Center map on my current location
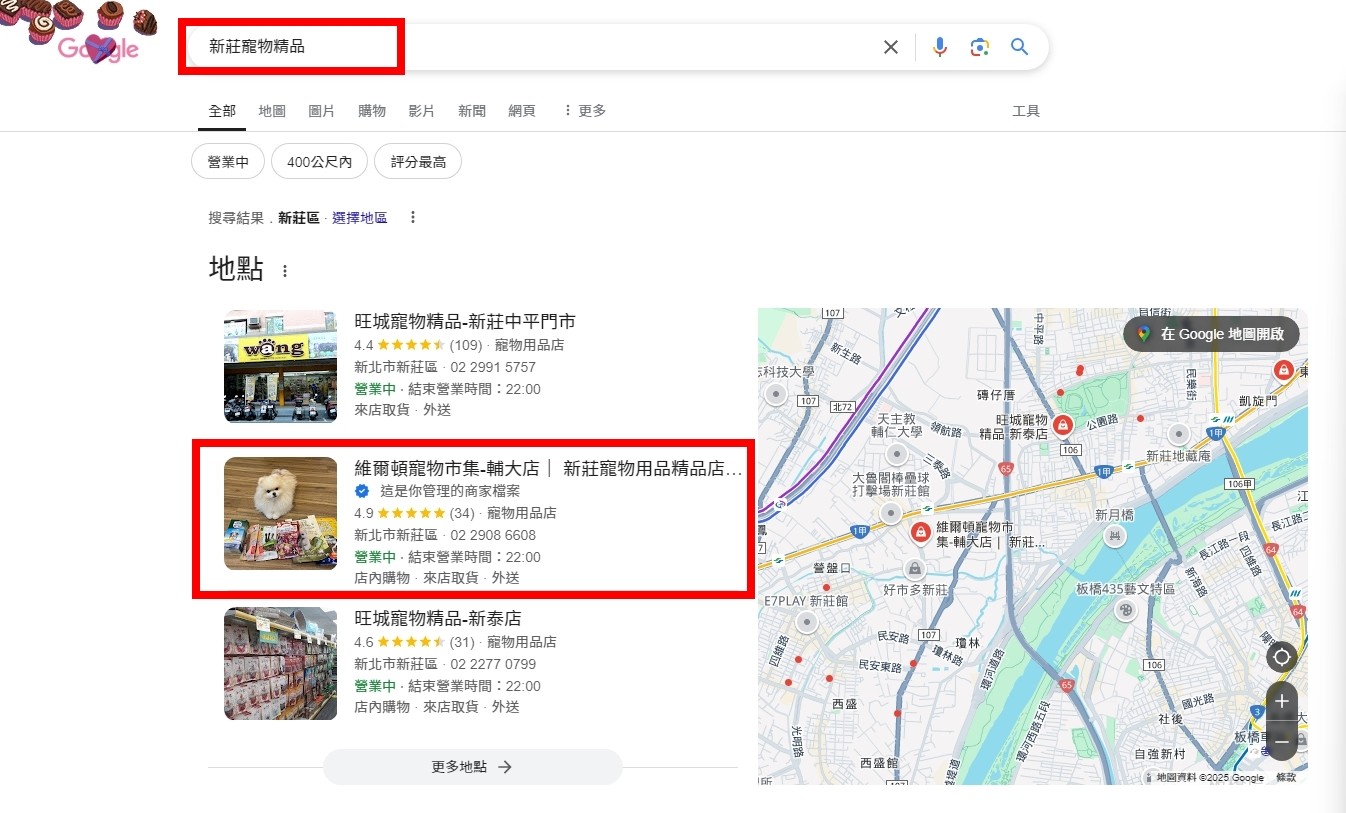Viewport: 1346px width, 813px height. [1281, 657]
